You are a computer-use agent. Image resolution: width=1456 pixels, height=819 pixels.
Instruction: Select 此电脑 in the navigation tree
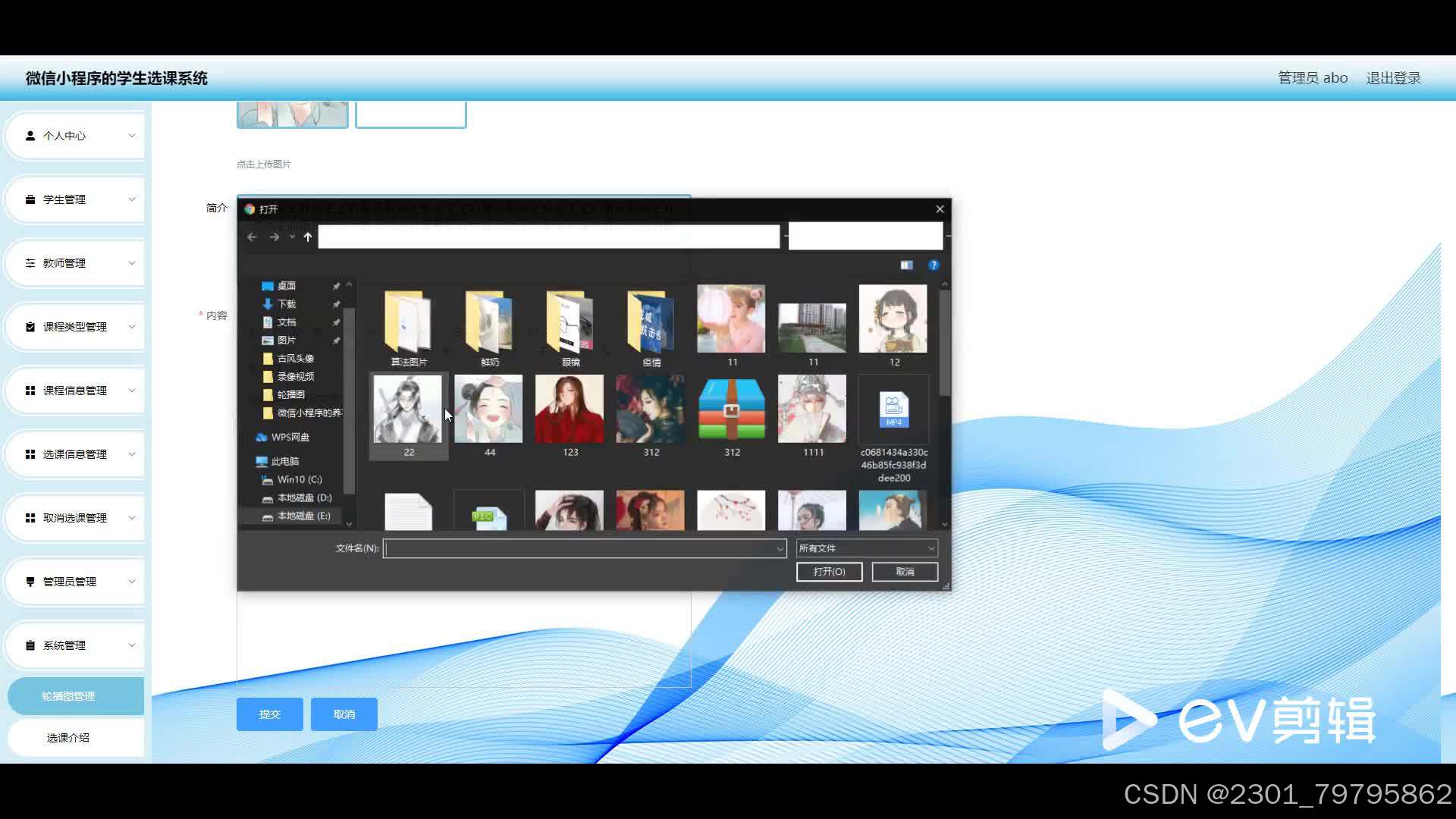click(x=285, y=461)
